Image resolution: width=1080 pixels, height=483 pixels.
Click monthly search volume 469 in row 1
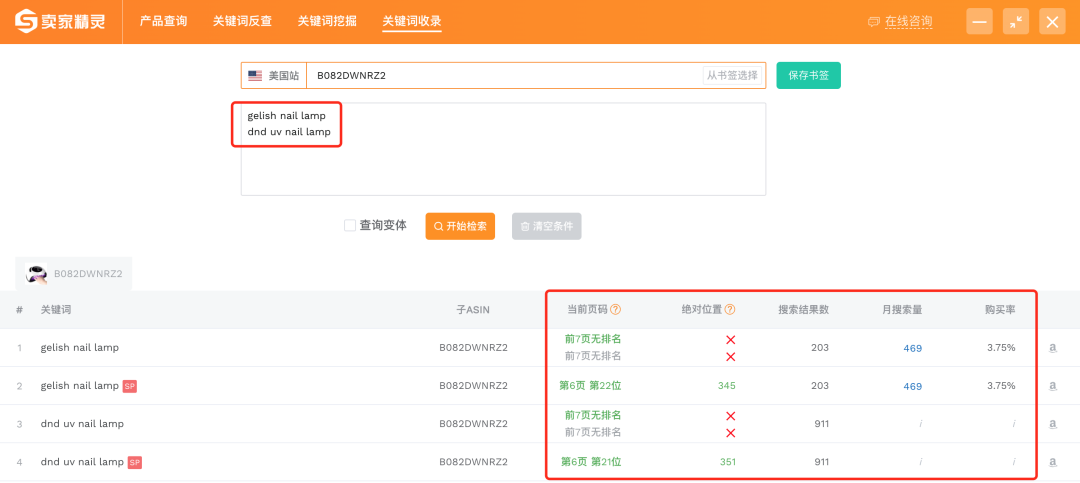(913, 348)
